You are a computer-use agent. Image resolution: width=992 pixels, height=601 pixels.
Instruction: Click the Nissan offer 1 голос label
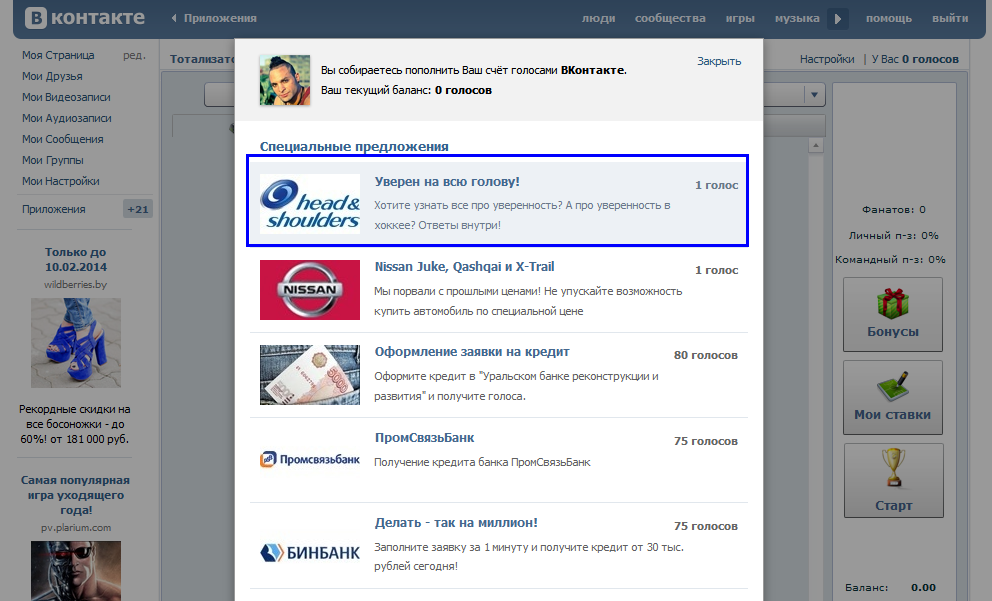(716, 270)
